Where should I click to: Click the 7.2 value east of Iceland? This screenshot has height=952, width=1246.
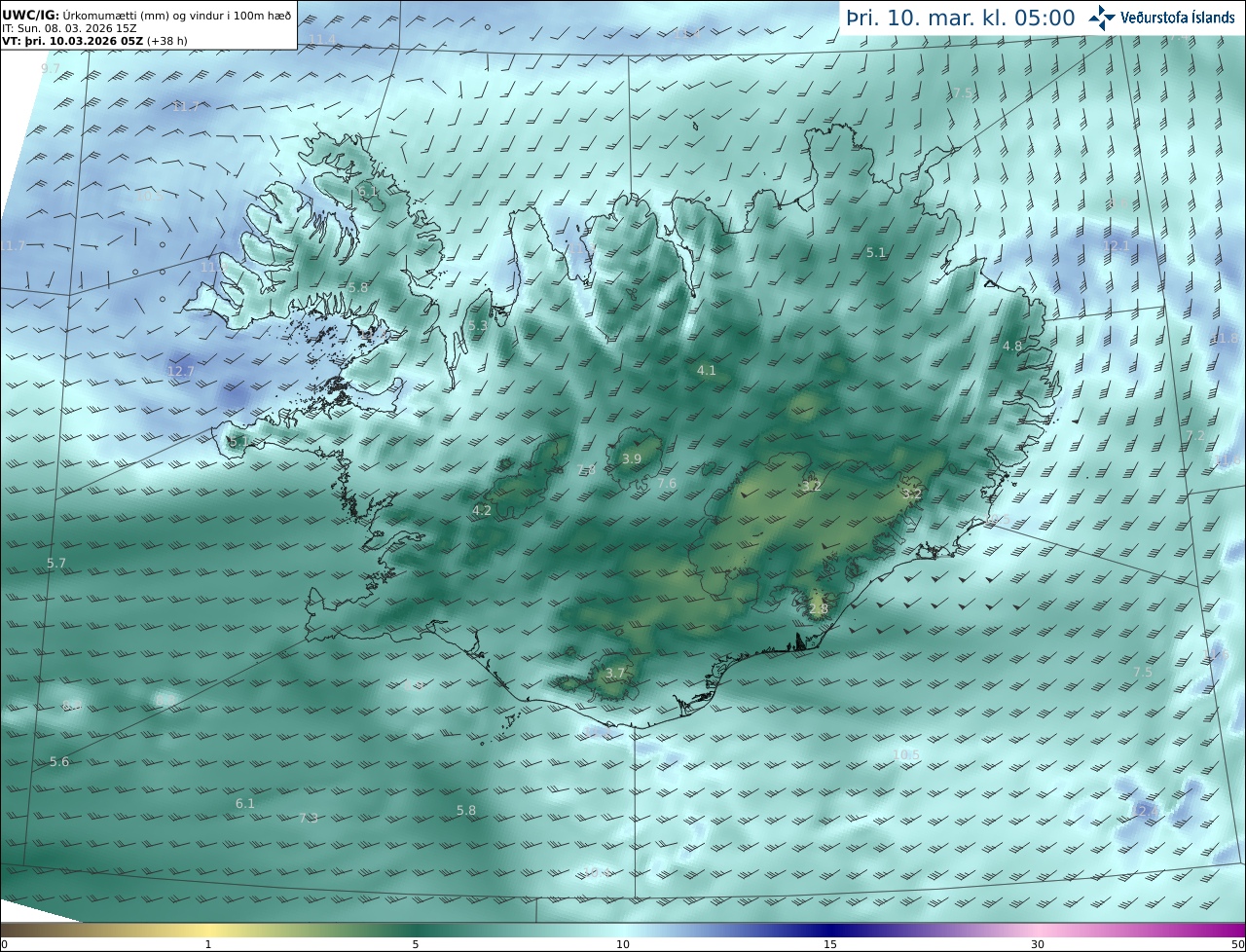click(x=1195, y=435)
